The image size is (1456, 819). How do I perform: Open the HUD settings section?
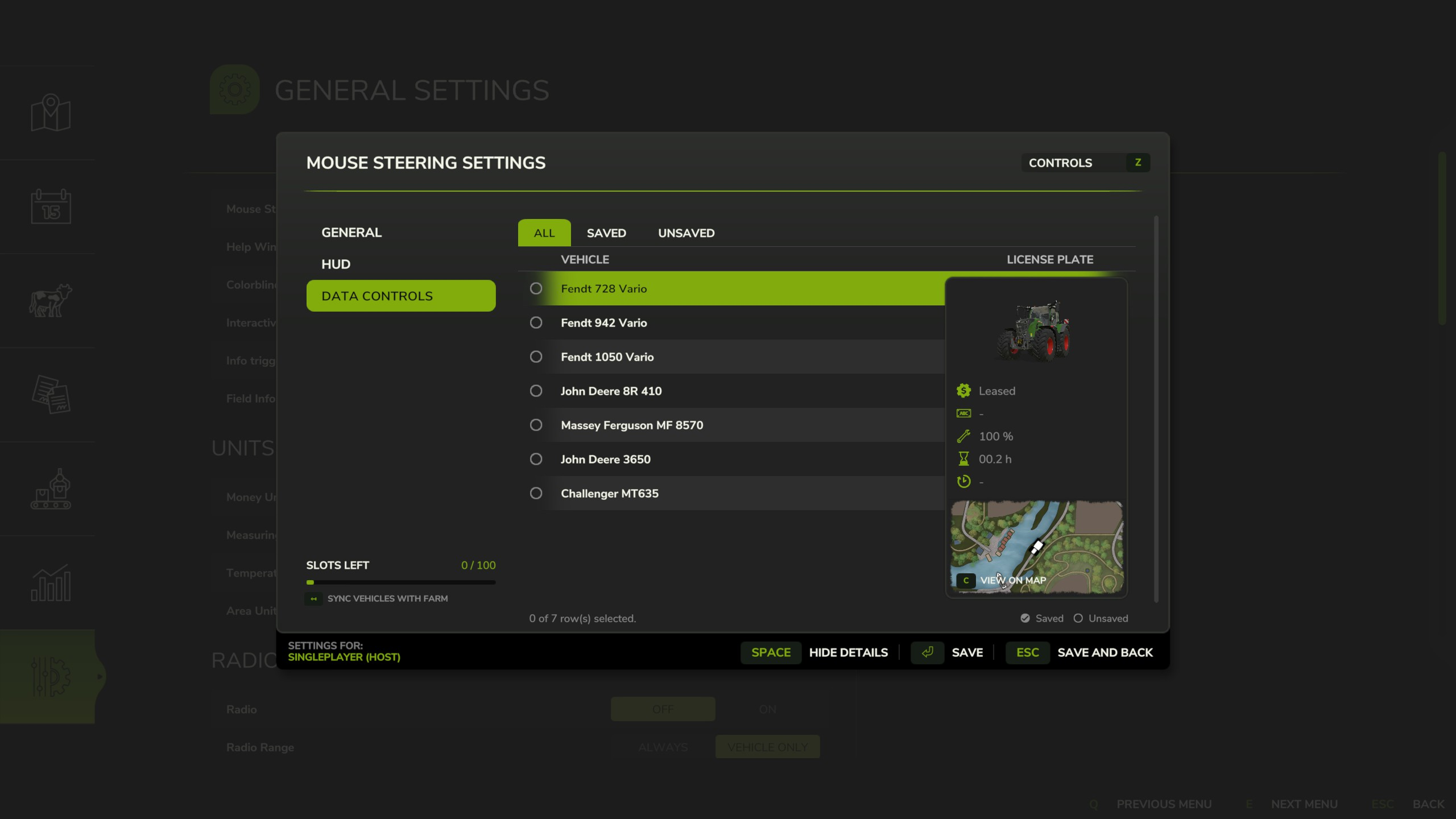336,264
